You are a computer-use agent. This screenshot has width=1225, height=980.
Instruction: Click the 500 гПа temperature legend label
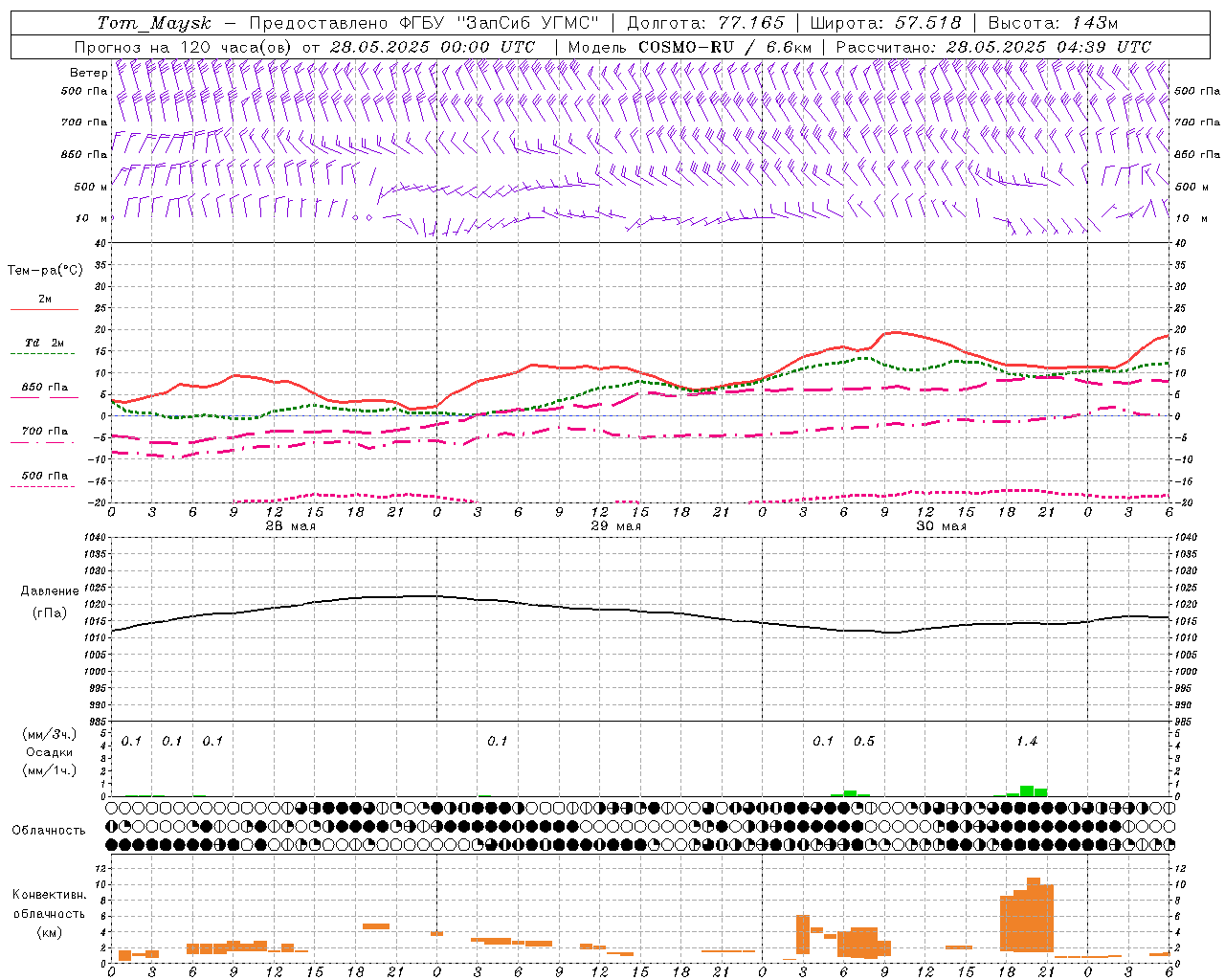coord(45,475)
